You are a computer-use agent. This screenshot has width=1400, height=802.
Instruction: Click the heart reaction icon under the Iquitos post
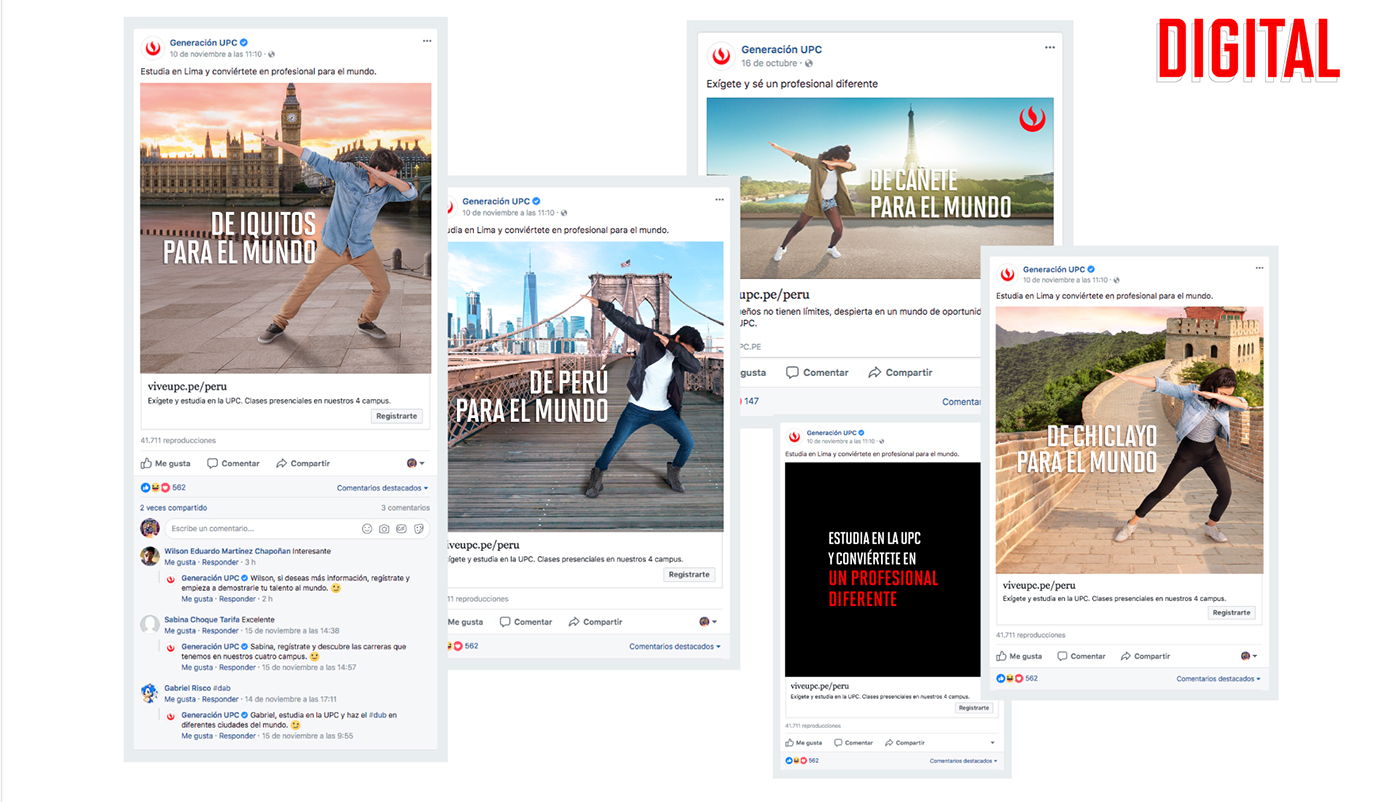click(x=165, y=486)
